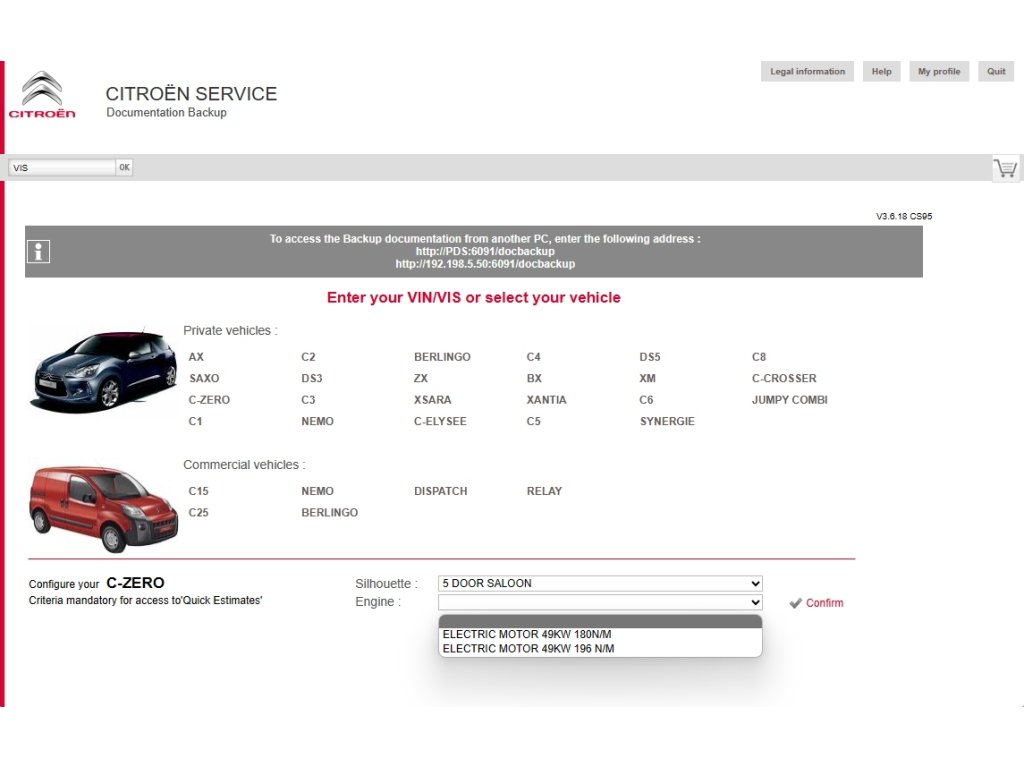This screenshot has height=768, width=1024.
Task: Open the shopping cart icon
Action: point(1005,168)
